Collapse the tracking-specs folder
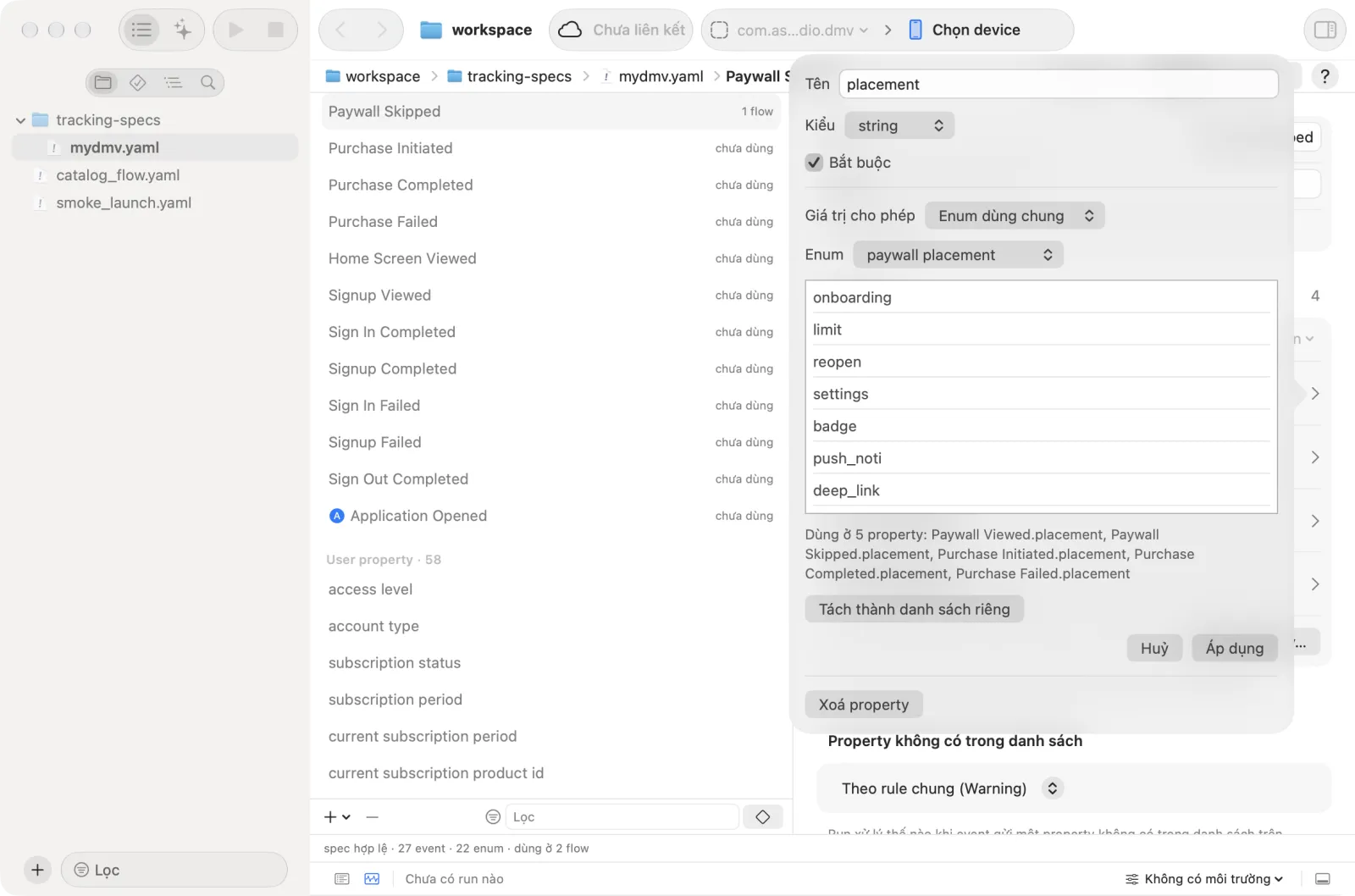1355x896 pixels. [x=20, y=120]
